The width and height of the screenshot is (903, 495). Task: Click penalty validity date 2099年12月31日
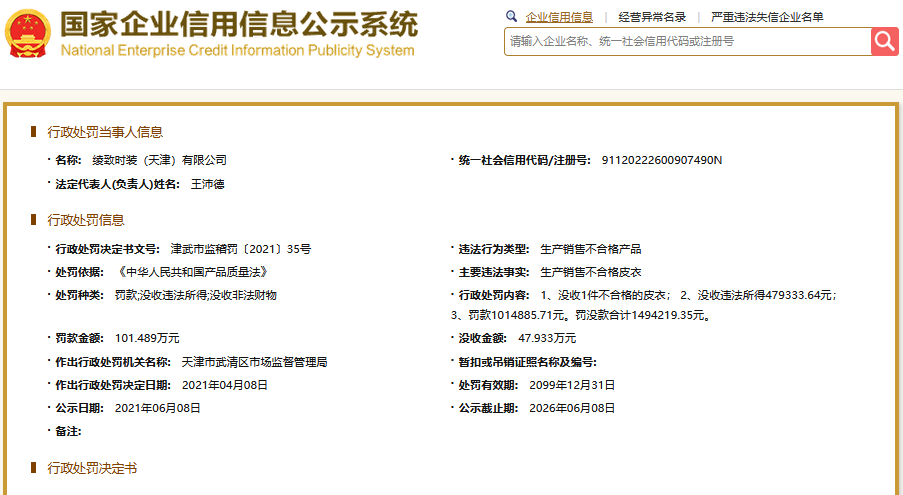pos(572,385)
